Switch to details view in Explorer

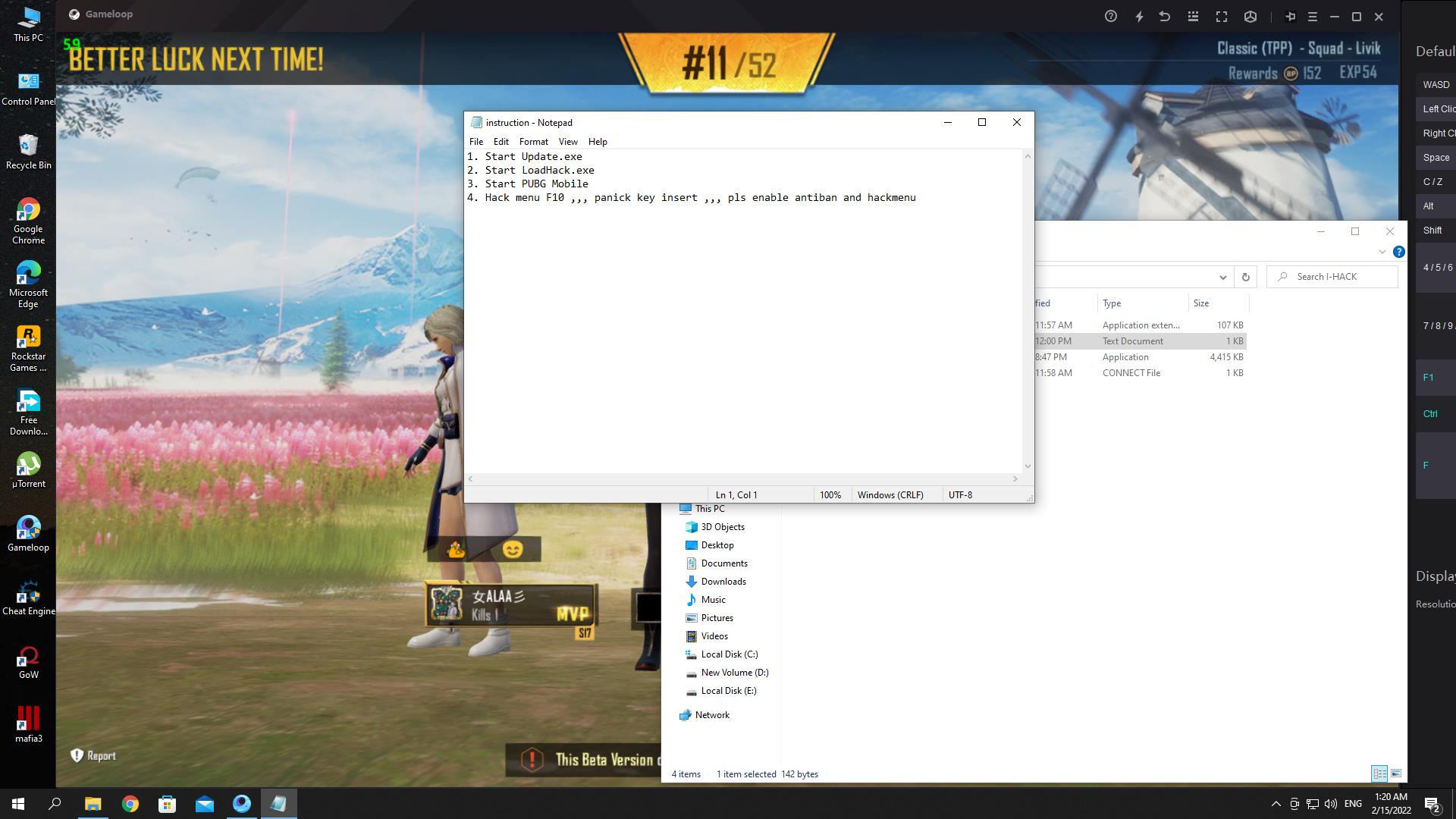coord(1379,773)
